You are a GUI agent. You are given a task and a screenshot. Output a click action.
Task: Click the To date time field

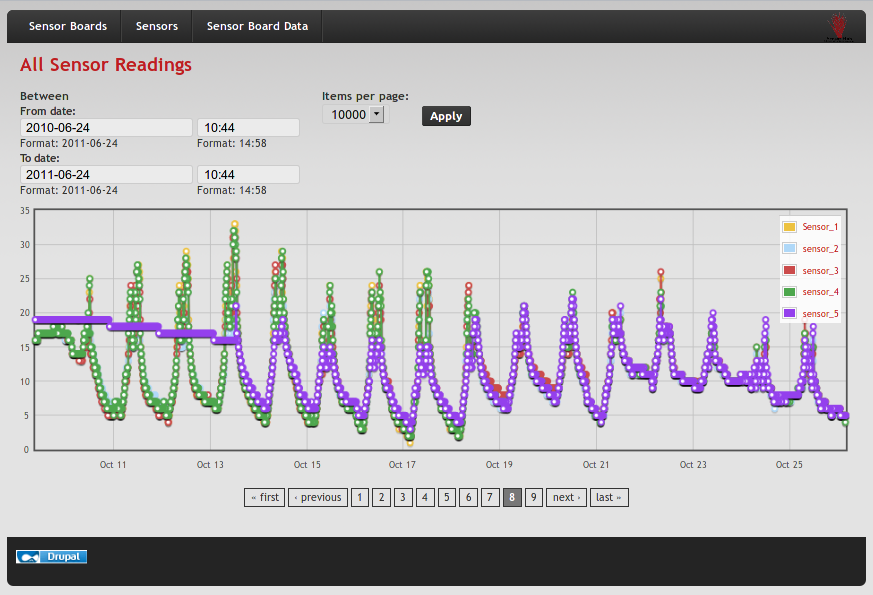(248, 175)
